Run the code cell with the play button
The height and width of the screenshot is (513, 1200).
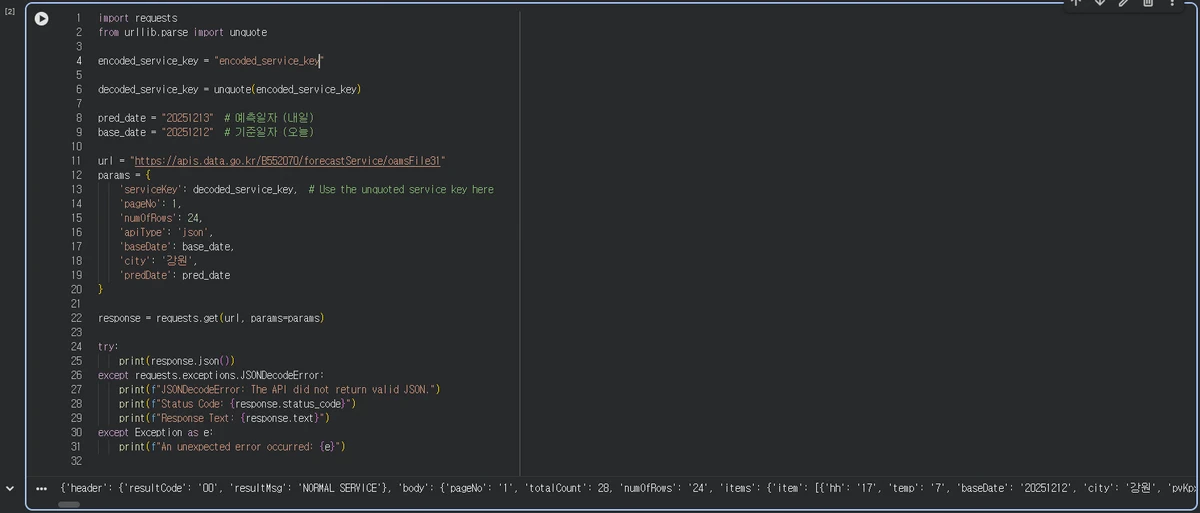pos(41,18)
